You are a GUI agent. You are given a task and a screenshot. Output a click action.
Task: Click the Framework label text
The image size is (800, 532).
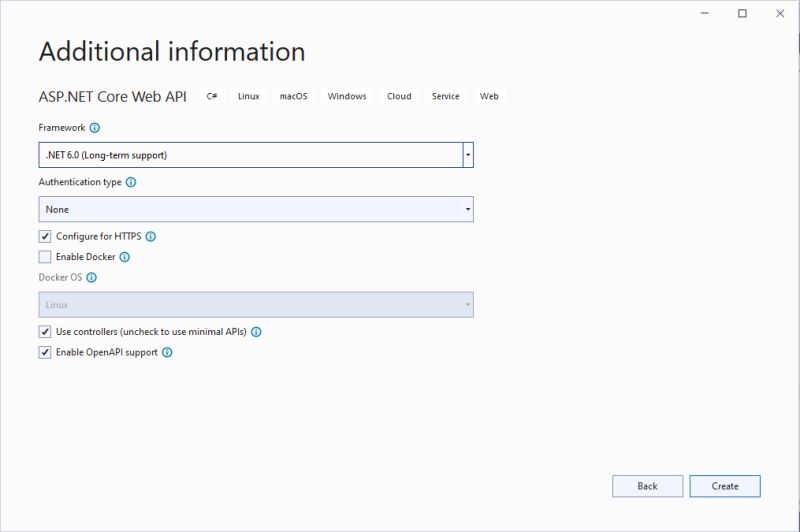(x=62, y=128)
